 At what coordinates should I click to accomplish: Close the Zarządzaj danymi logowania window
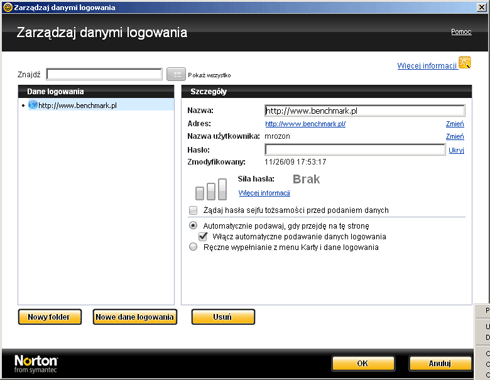(x=482, y=7)
